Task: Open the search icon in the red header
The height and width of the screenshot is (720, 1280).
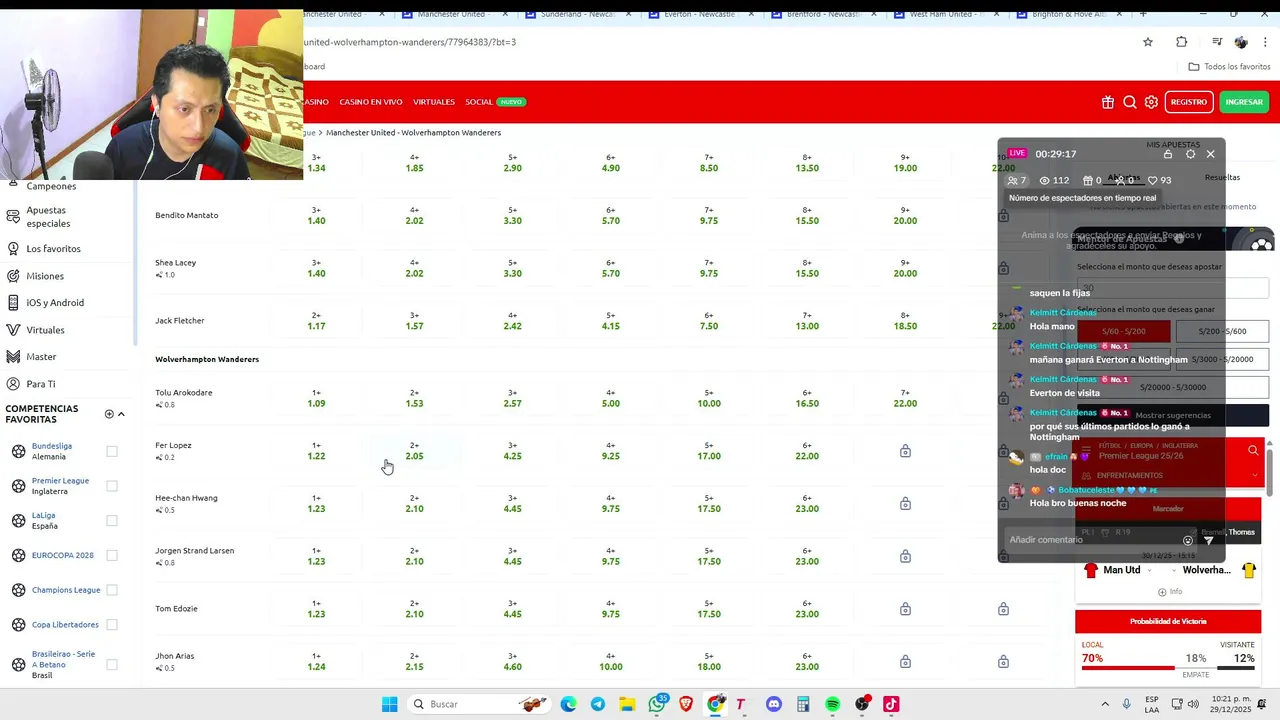Action: coord(1130,102)
